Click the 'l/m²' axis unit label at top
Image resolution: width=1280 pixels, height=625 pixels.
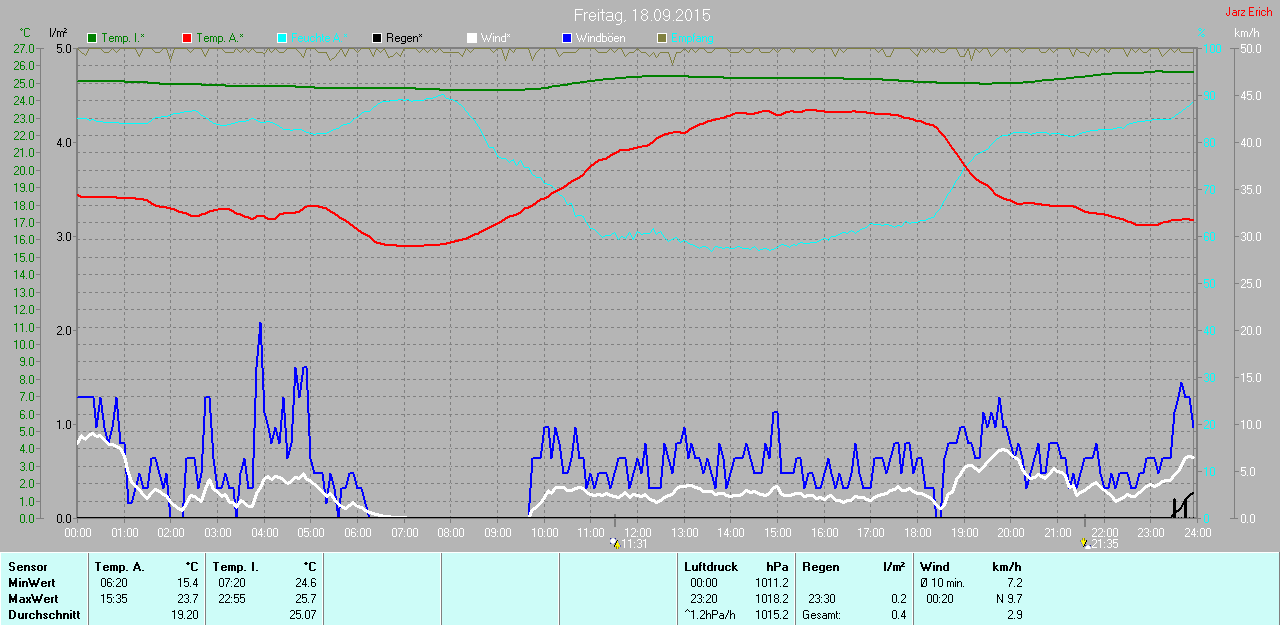point(58,33)
